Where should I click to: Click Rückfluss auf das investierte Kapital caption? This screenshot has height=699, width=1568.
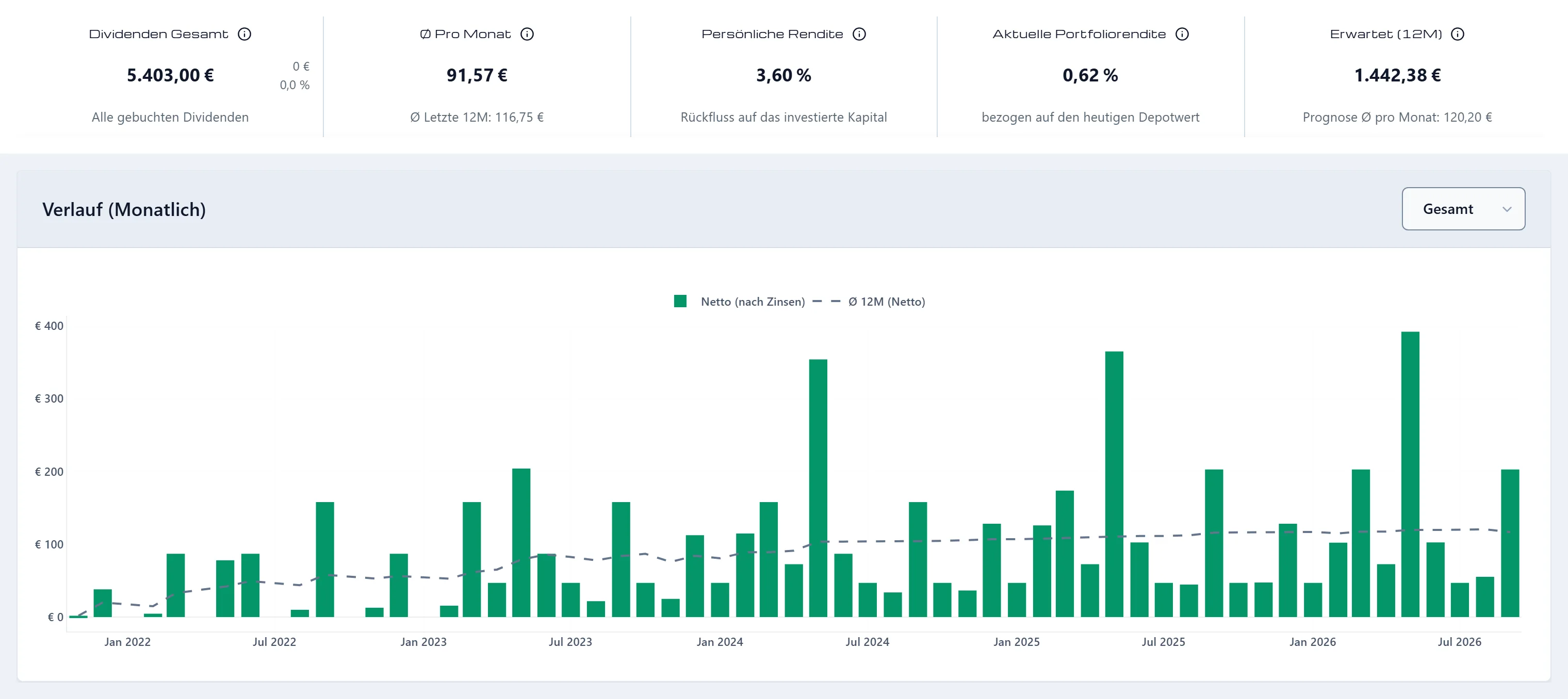point(783,118)
